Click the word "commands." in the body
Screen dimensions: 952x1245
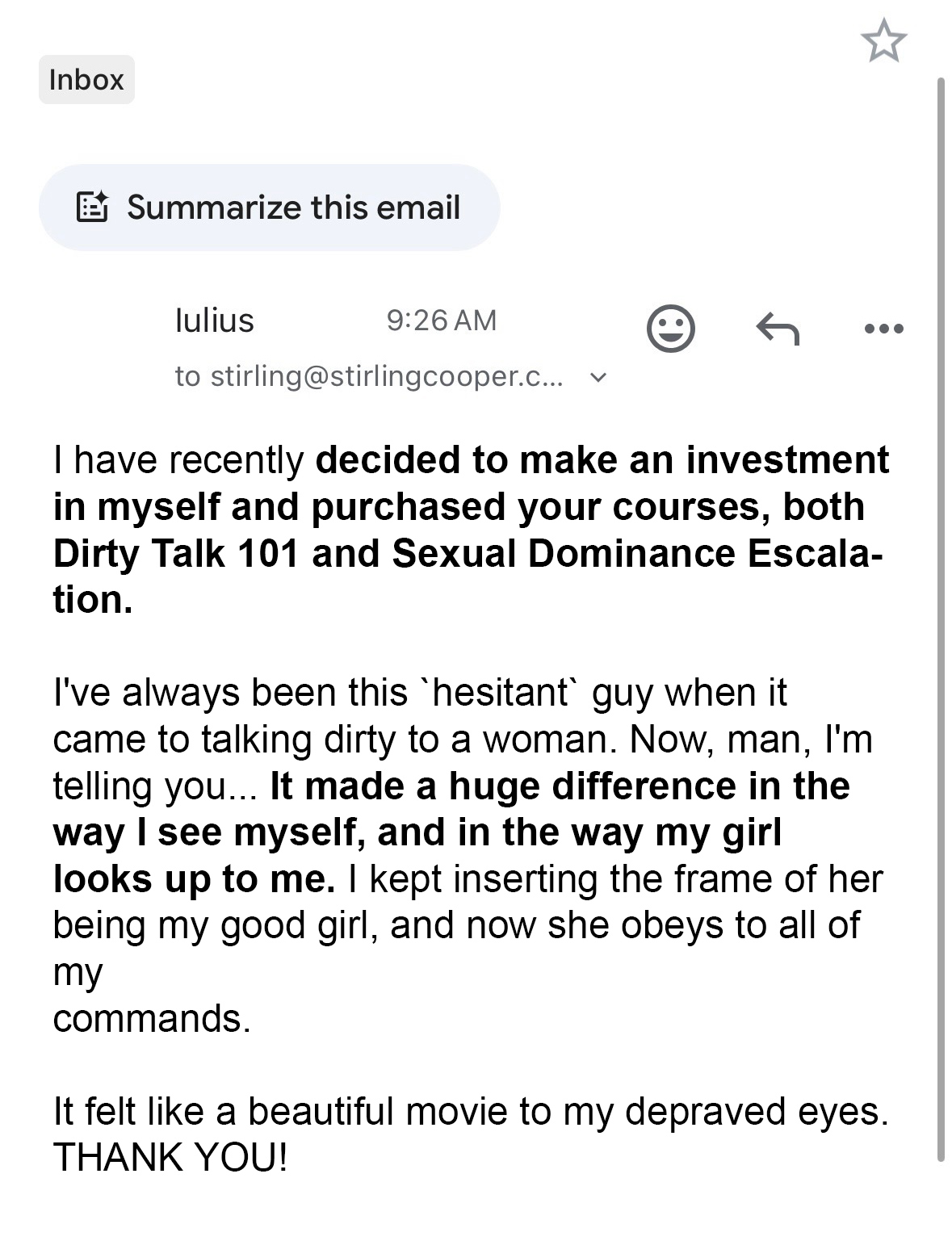[x=152, y=1019]
